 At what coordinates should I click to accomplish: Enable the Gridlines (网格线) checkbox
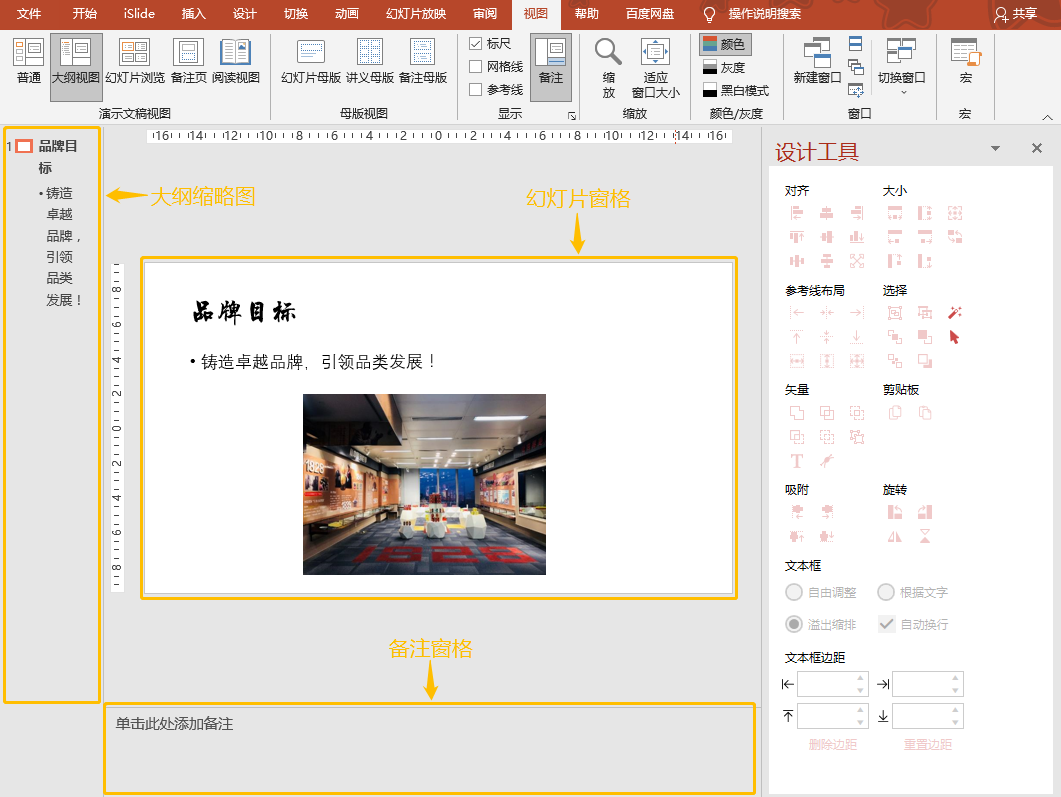[476, 66]
